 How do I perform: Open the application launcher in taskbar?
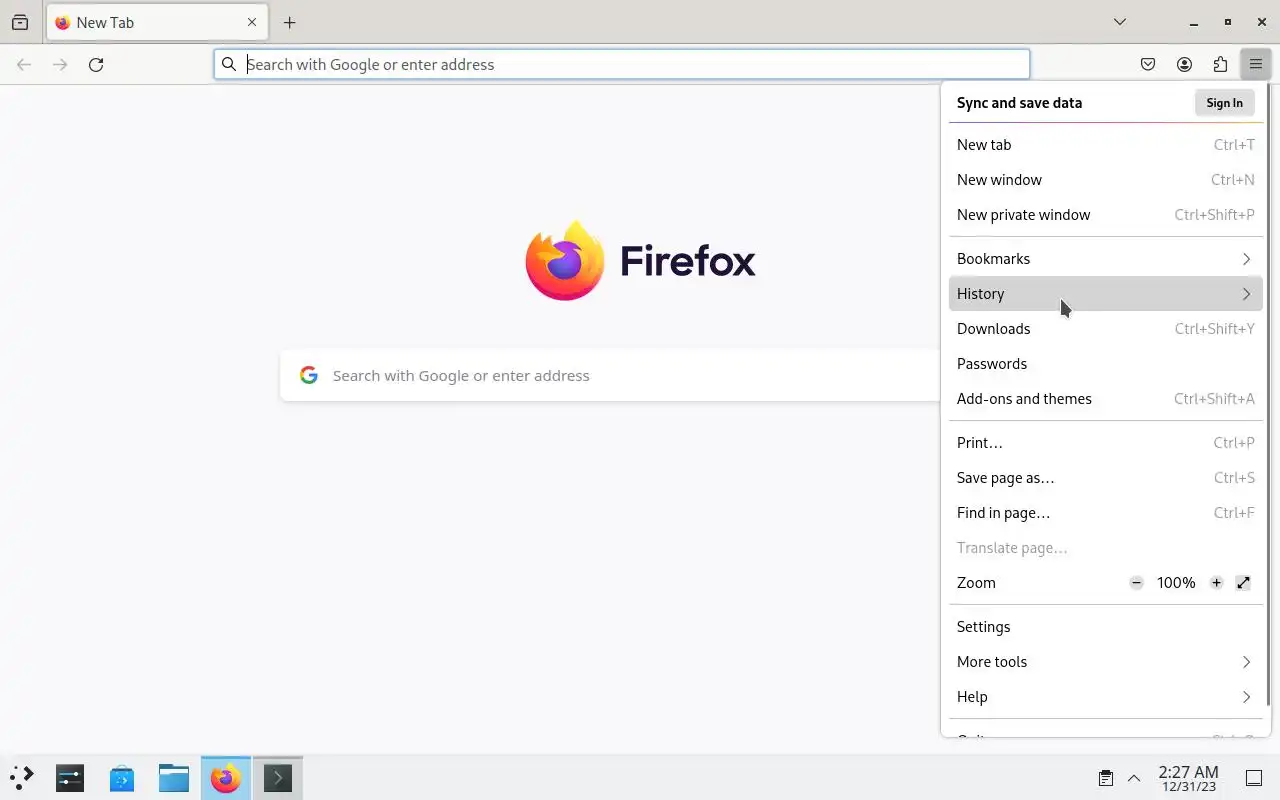pos(22,777)
